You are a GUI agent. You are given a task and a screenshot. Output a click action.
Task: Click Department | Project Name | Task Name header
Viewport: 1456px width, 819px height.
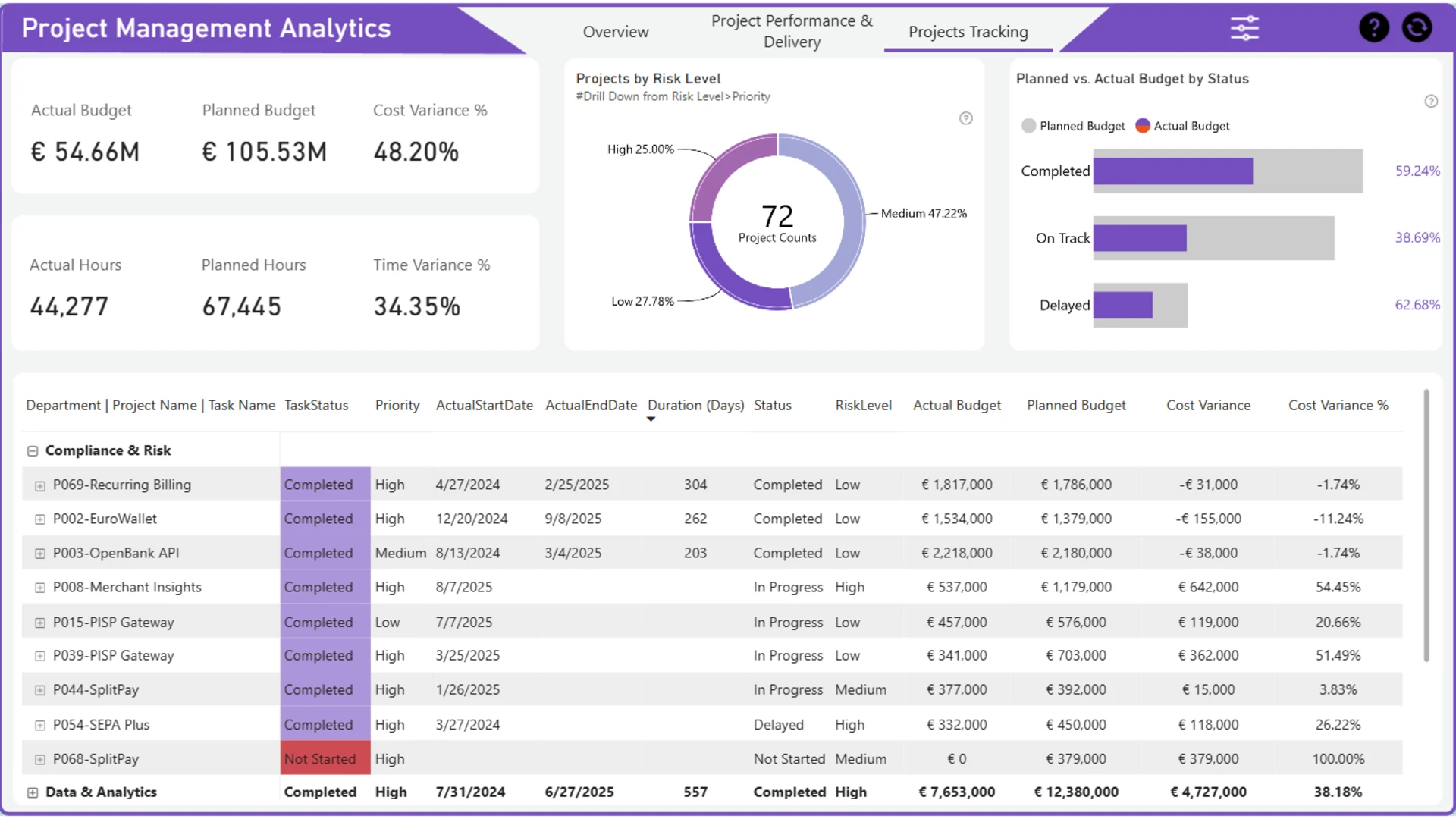coord(150,406)
